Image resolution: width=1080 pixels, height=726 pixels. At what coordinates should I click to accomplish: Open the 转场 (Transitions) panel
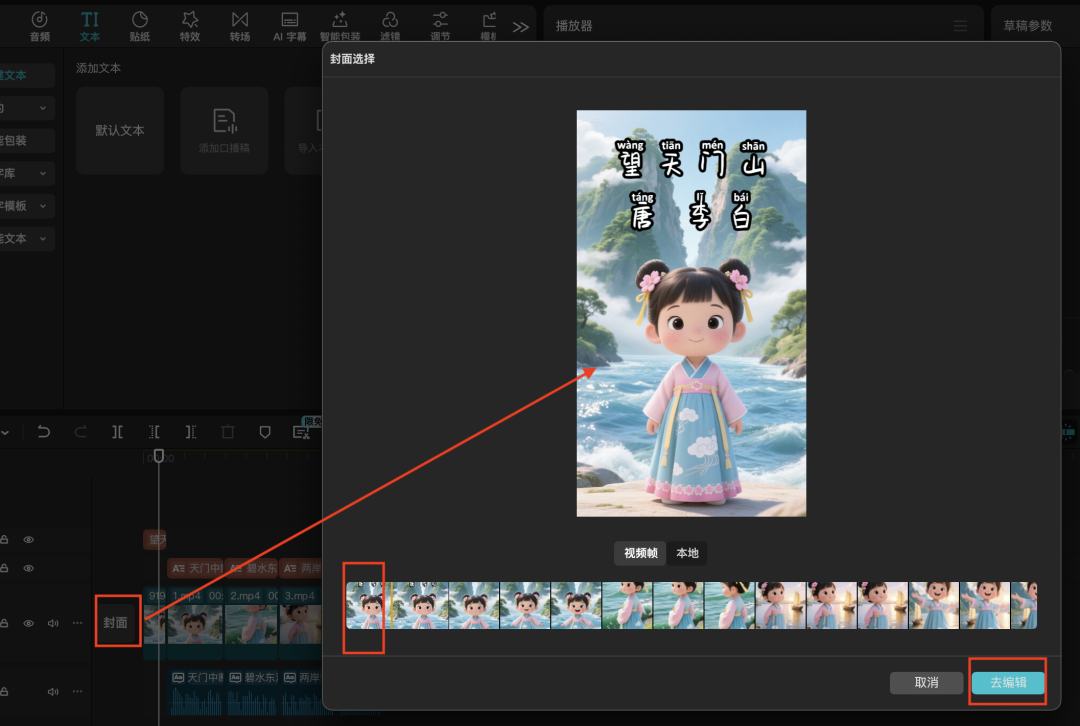[x=240, y=26]
